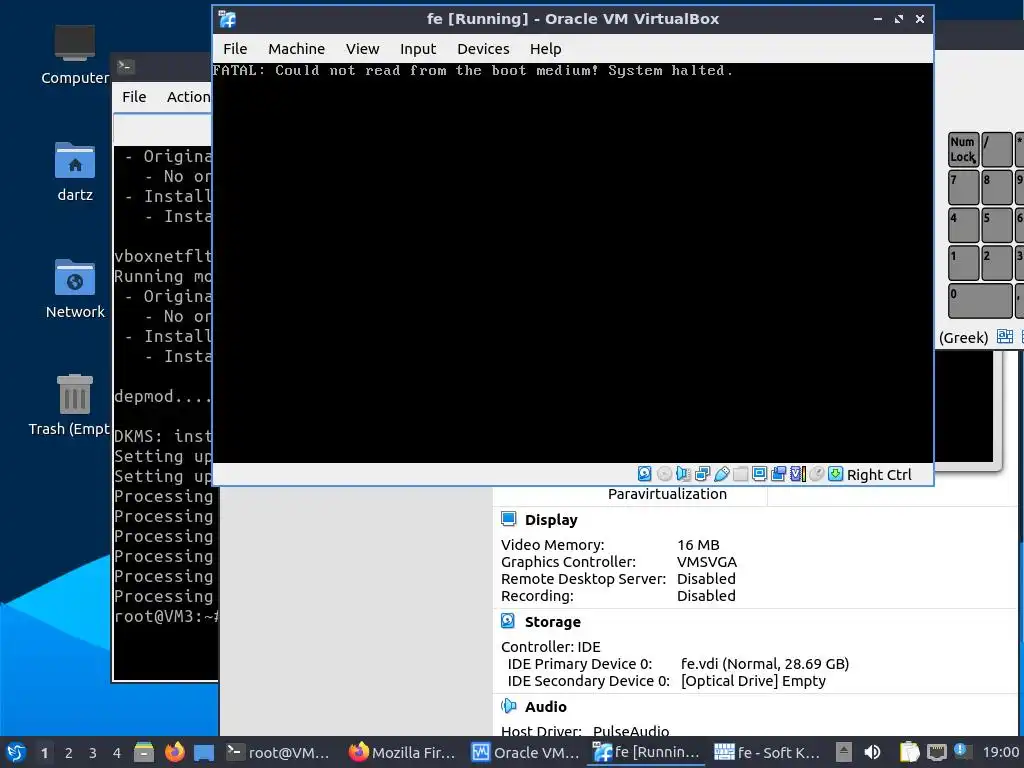
Task: Click the Storage section header in VirtualBox details
Action: pyautogui.click(x=552, y=622)
